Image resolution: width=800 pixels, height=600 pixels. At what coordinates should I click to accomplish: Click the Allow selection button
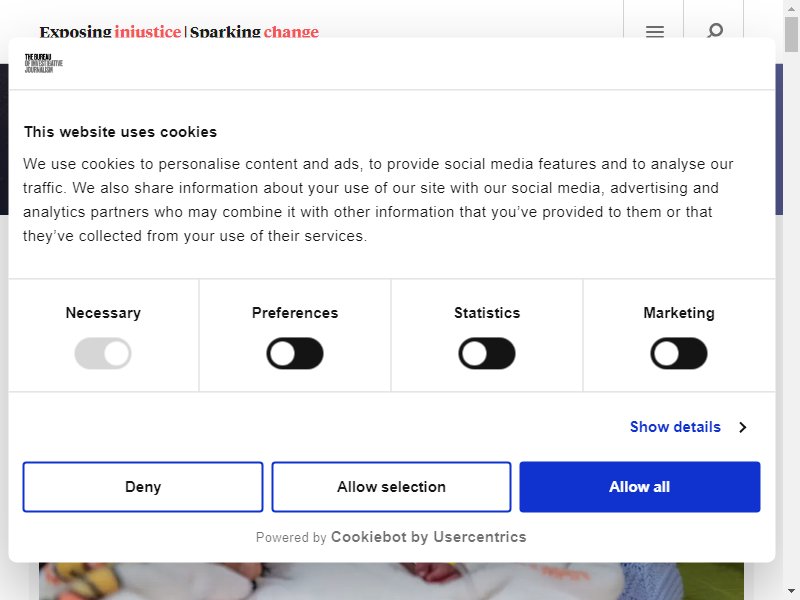pos(391,487)
